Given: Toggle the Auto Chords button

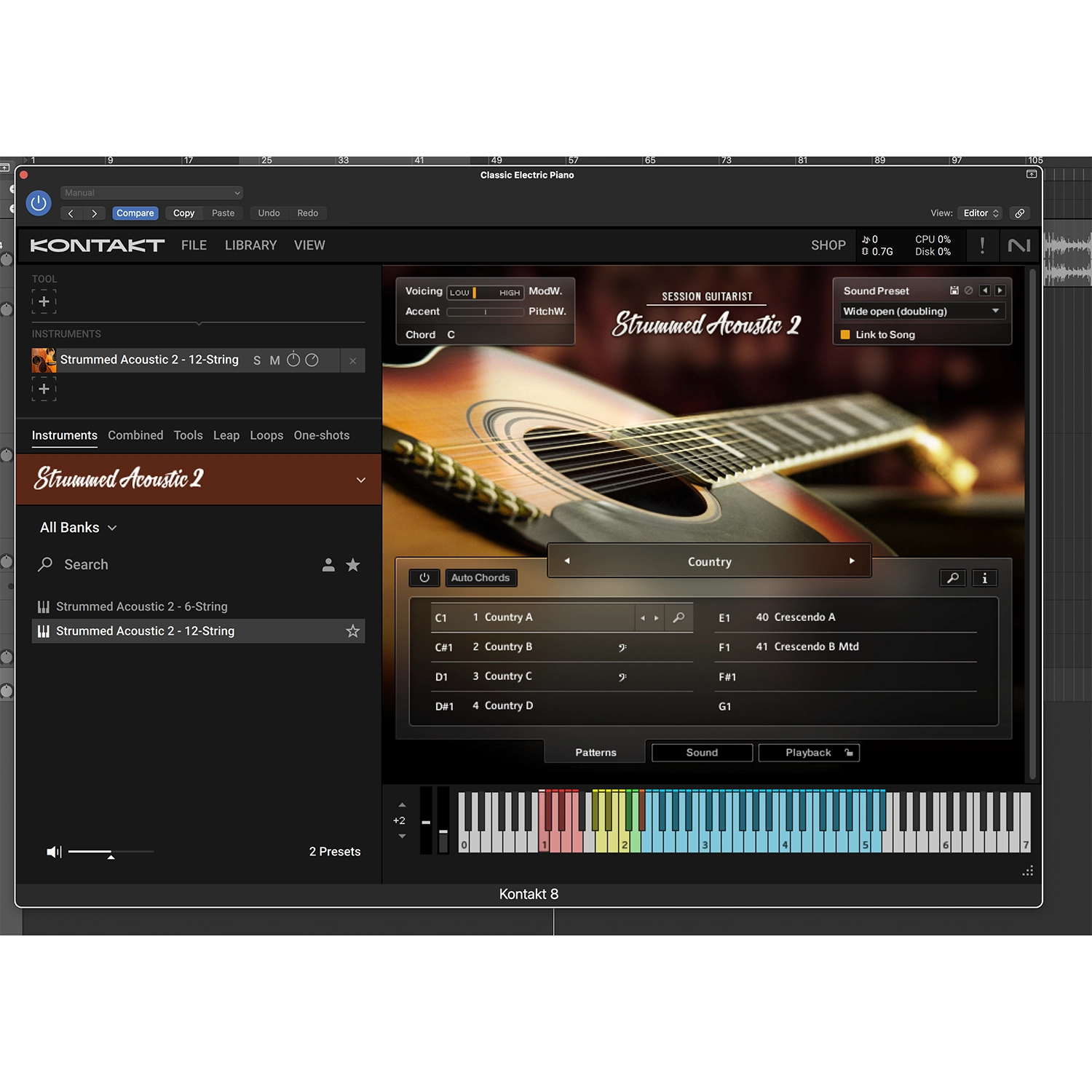Looking at the screenshot, I should point(480,578).
